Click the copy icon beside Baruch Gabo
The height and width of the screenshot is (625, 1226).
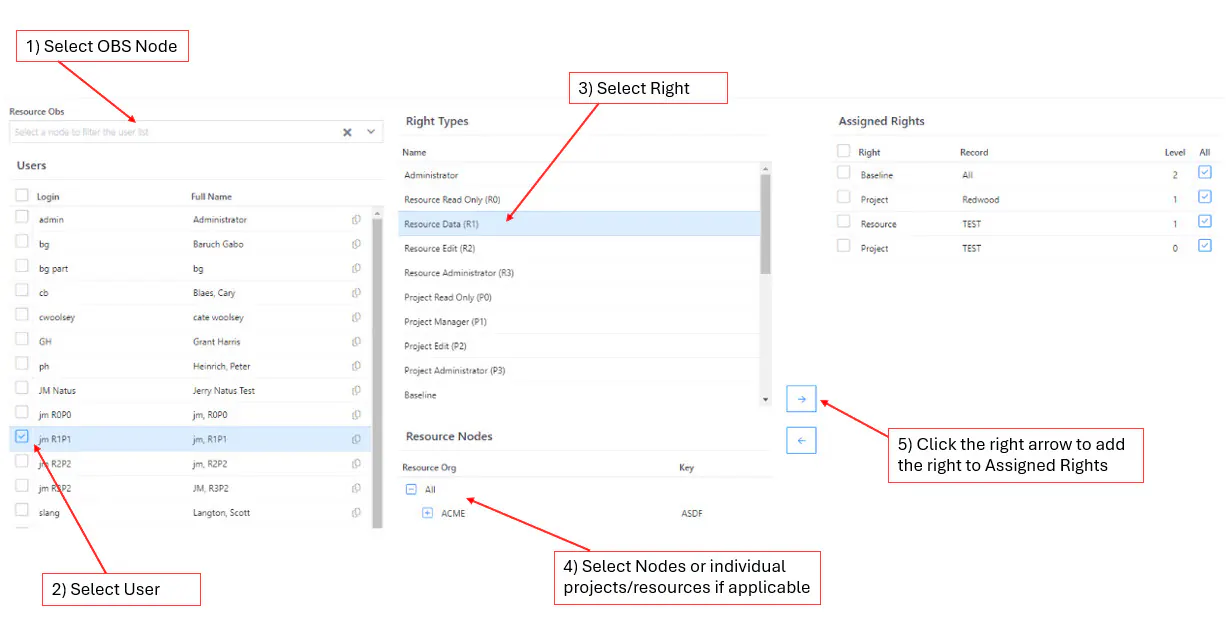pyautogui.click(x=356, y=244)
